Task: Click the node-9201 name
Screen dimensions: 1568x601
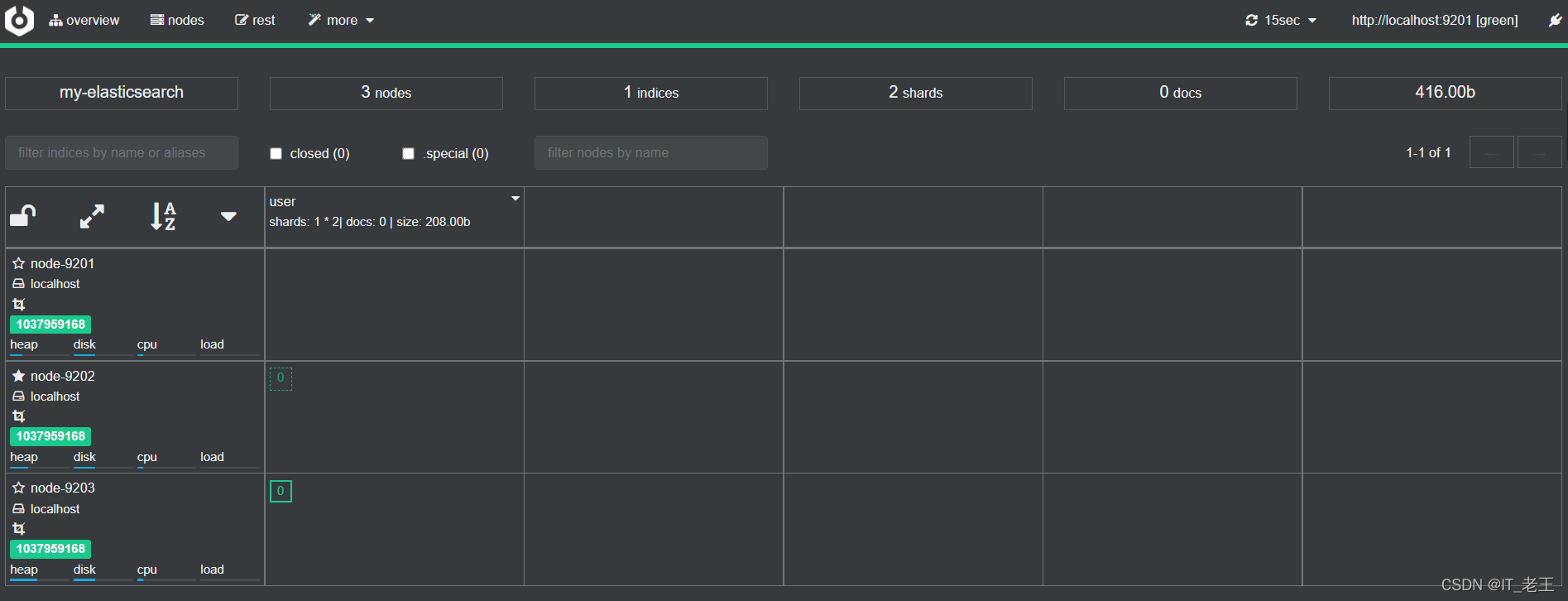Action: tap(63, 263)
